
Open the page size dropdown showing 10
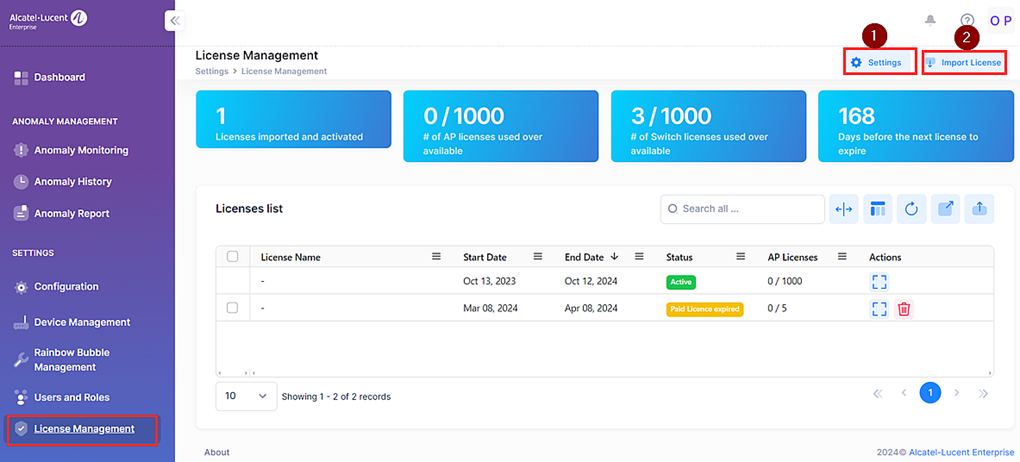246,396
